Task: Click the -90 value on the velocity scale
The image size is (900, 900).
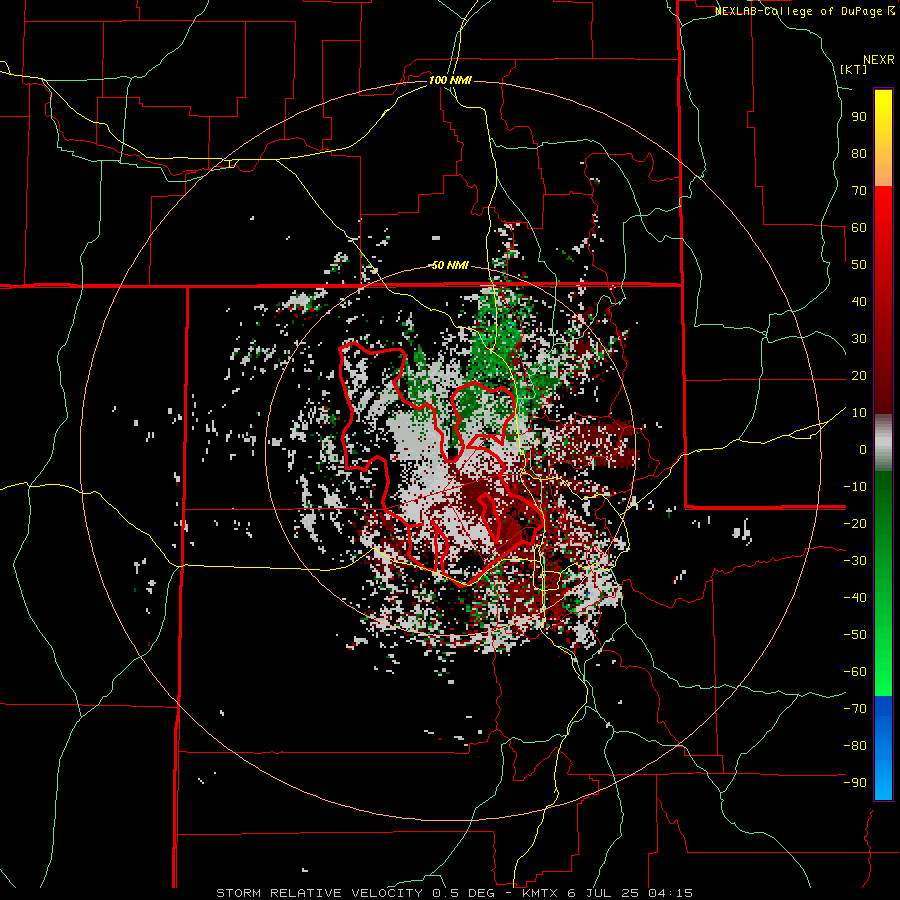Action: pos(855,783)
